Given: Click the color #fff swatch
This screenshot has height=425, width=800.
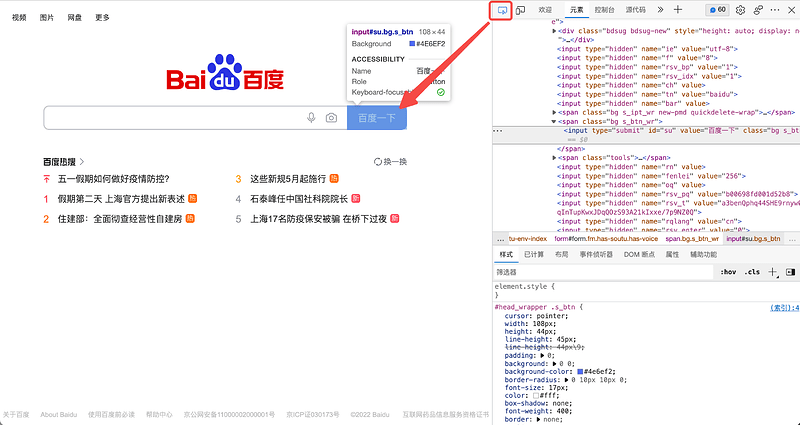Looking at the screenshot, I should click(x=536, y=395).
